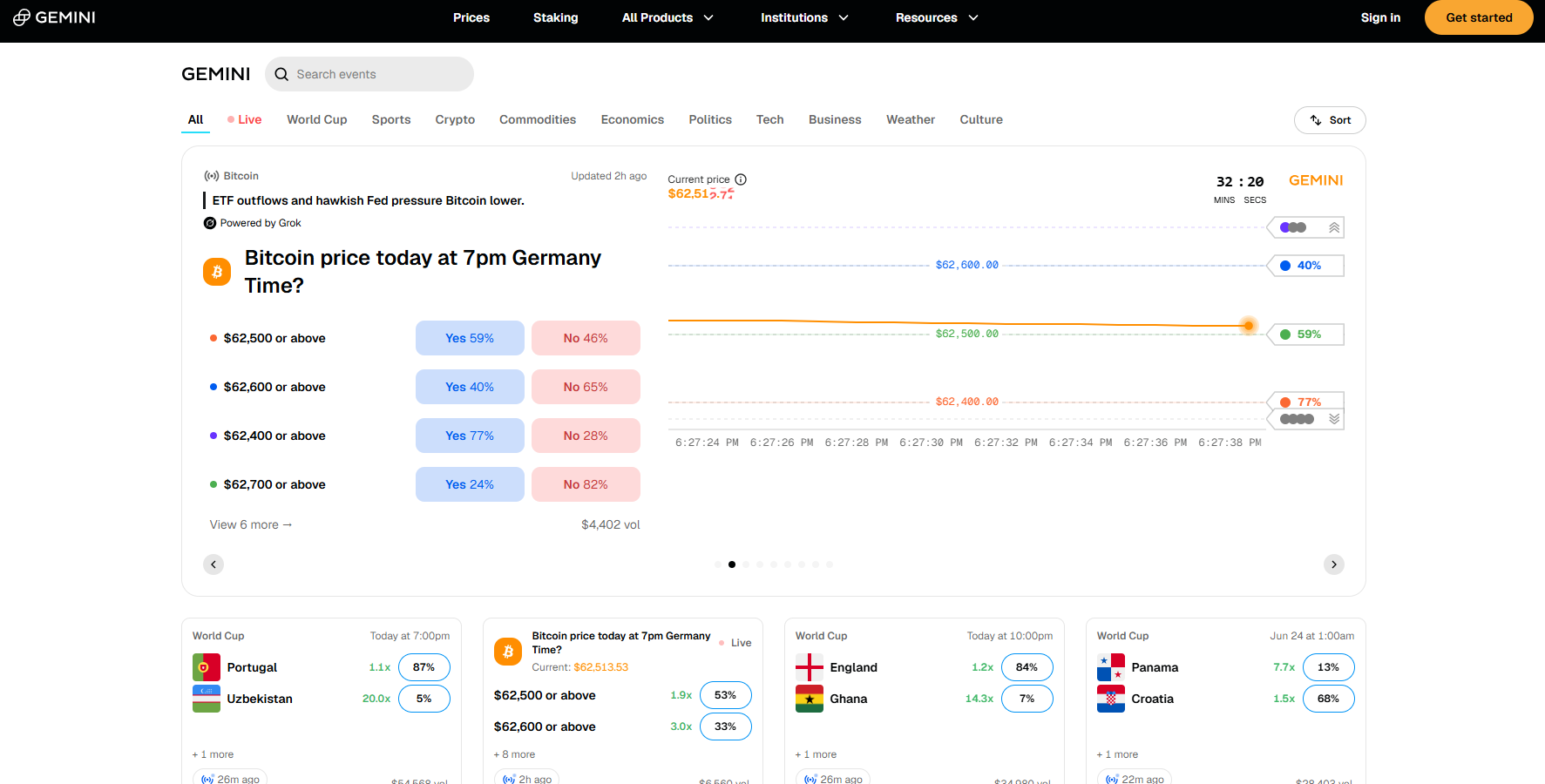Select the All tab
This screenshot has width=1545, height=784.
(x=195, y=119)
